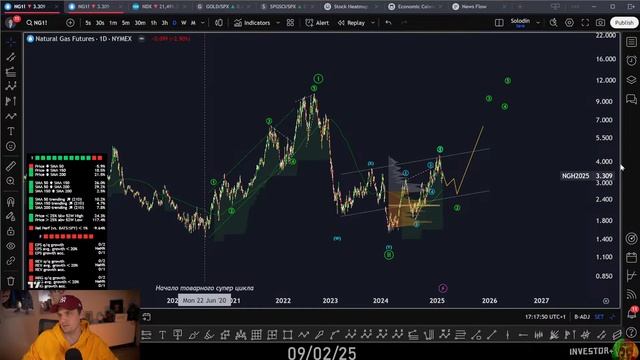Select the Text tool in left sidebar

11,131
